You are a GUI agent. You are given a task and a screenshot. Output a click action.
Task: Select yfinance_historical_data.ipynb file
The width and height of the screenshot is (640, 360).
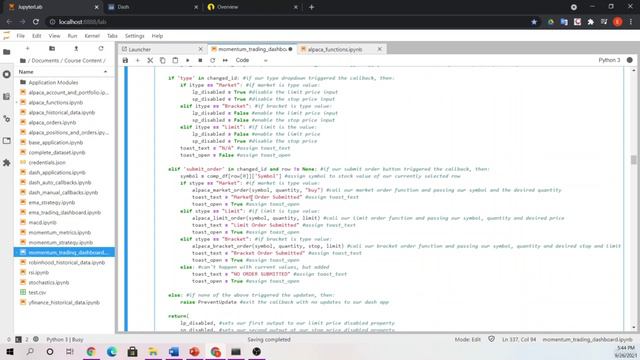click(x=64, y=302)
